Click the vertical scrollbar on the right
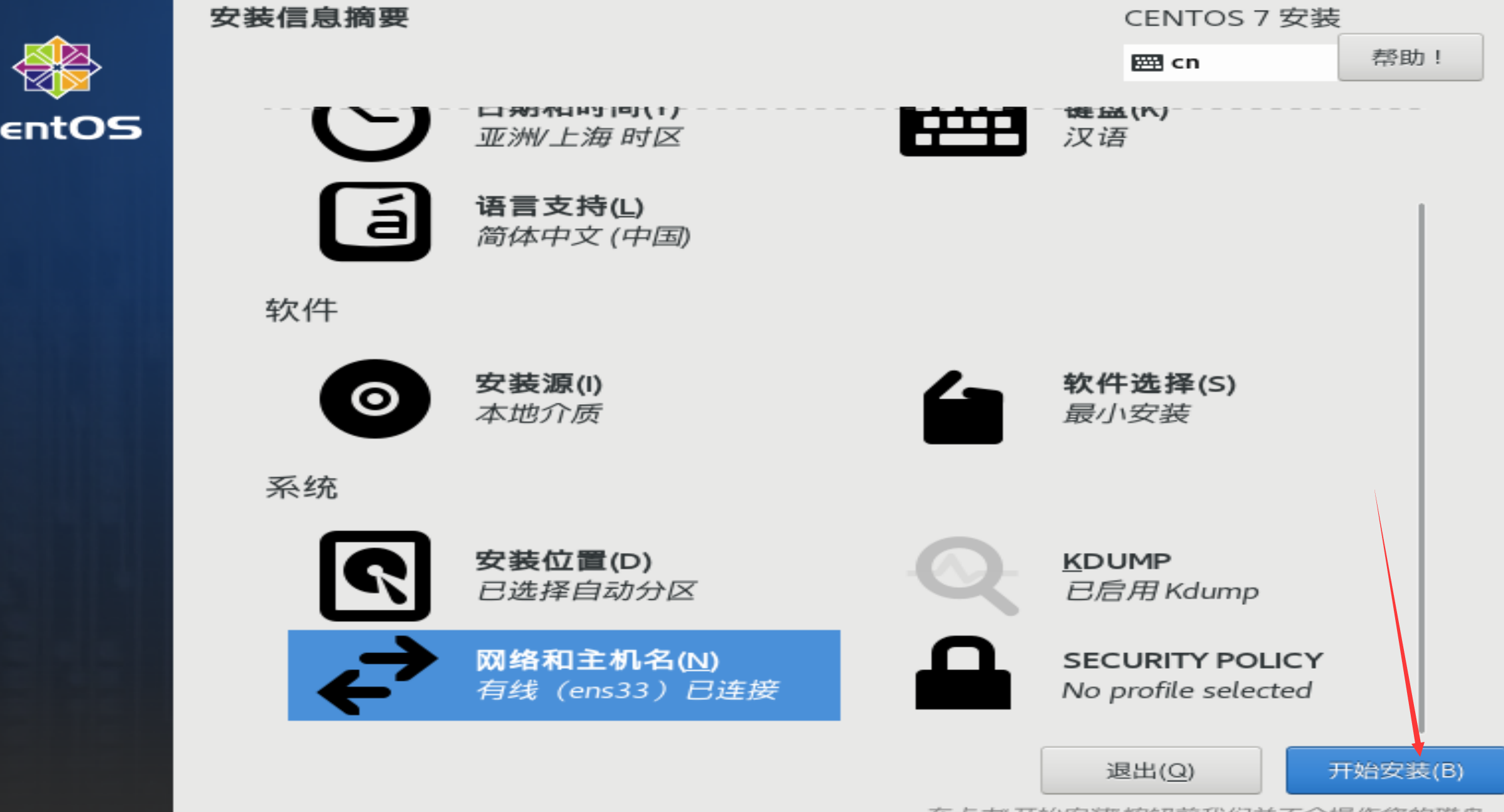Screen dimensions: 1504x812 point(1421,467)
